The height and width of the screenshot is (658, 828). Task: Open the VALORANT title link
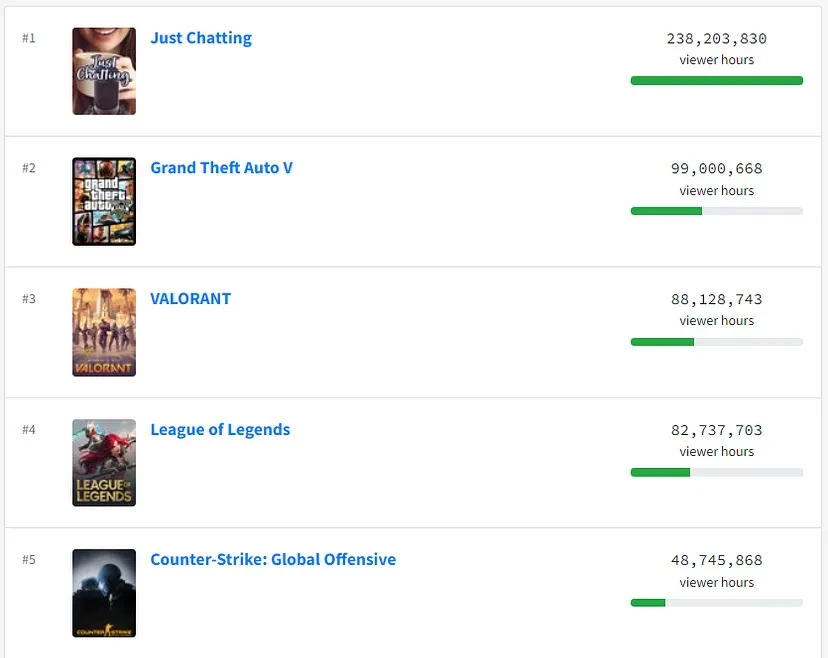tap(190, 299)
